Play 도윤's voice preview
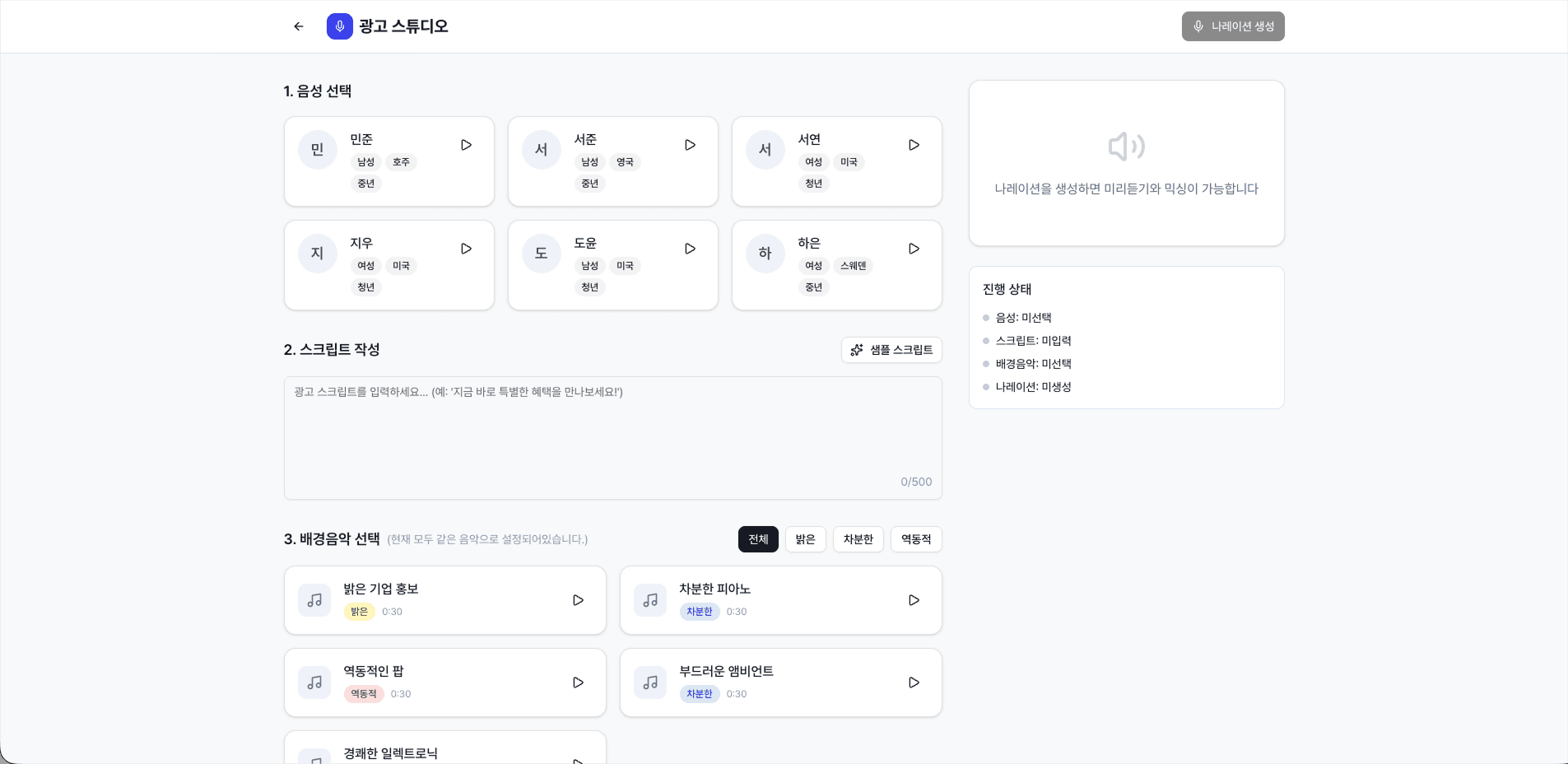Viewport: 1568px width, 764px height. coord(690,249)
